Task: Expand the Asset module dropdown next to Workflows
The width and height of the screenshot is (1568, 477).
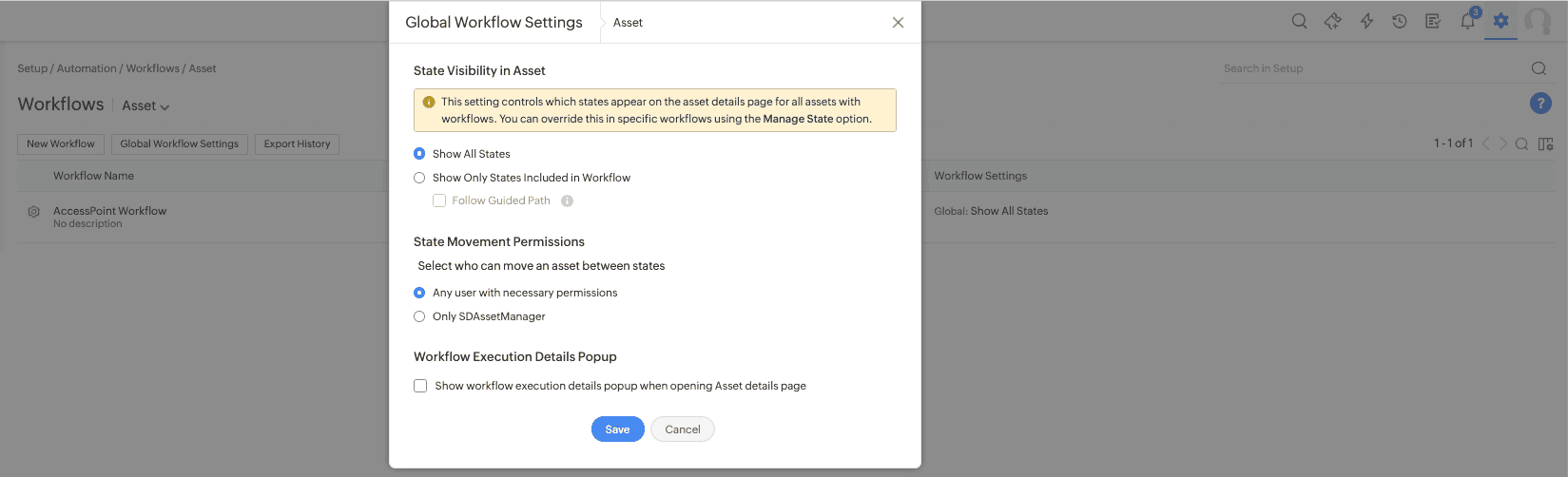Action: pyautogui.click(x=145, y=105)
